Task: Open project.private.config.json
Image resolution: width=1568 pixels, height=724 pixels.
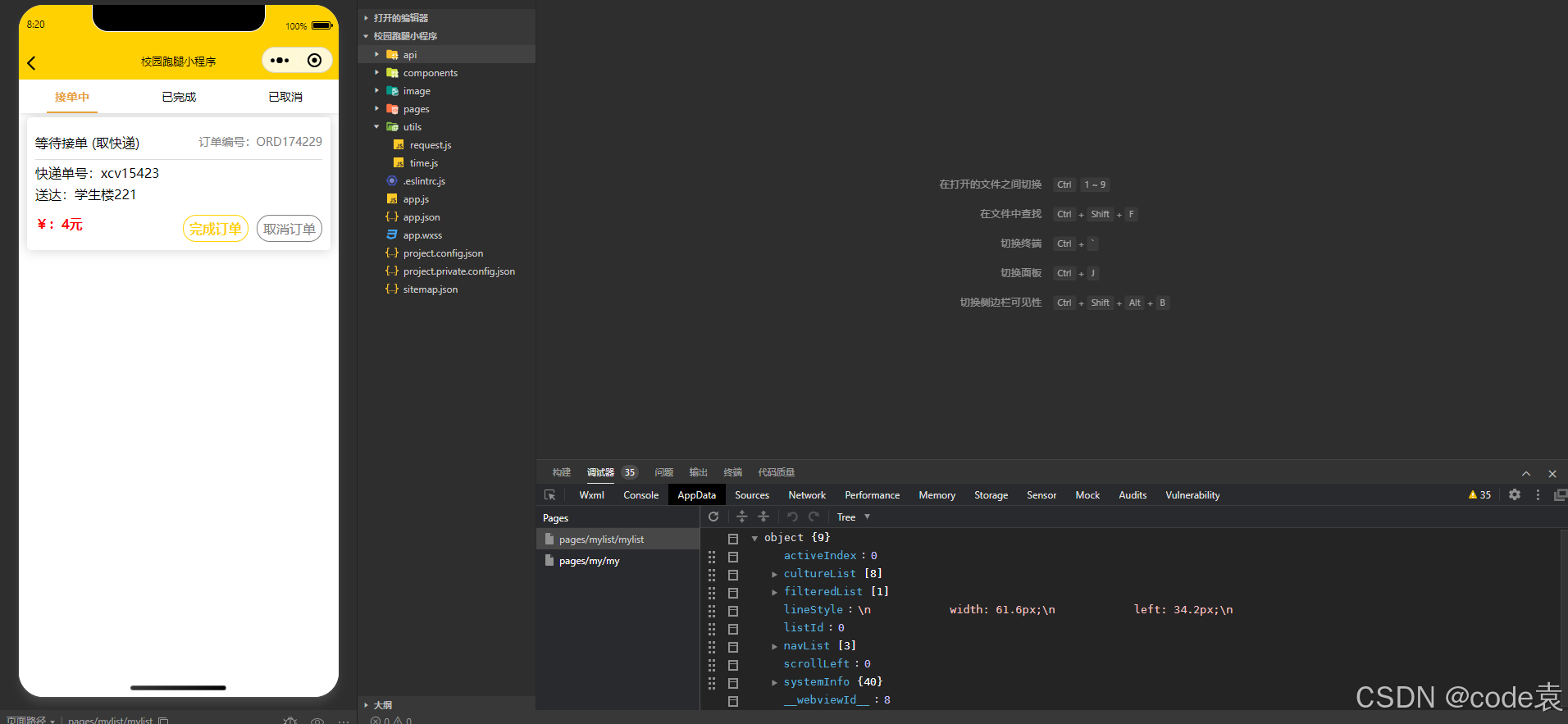Action: point(459,271)
